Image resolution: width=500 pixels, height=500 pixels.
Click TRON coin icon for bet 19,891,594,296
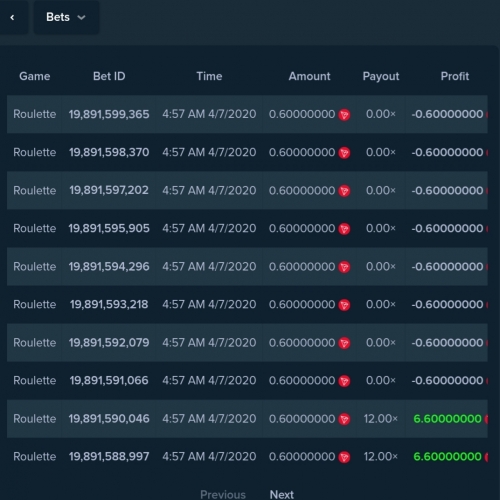344,267
